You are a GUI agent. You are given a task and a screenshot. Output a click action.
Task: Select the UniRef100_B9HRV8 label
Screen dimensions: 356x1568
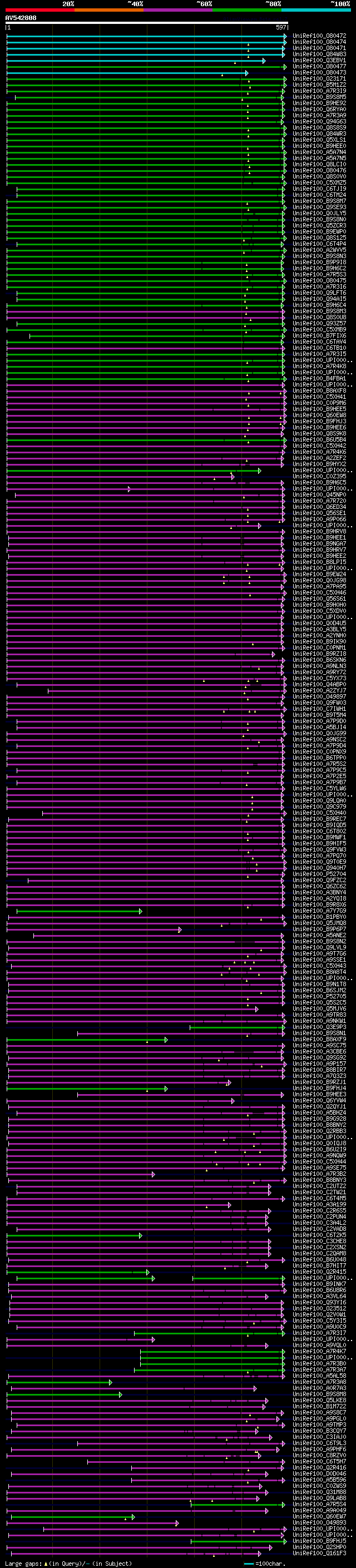(319, 531)
